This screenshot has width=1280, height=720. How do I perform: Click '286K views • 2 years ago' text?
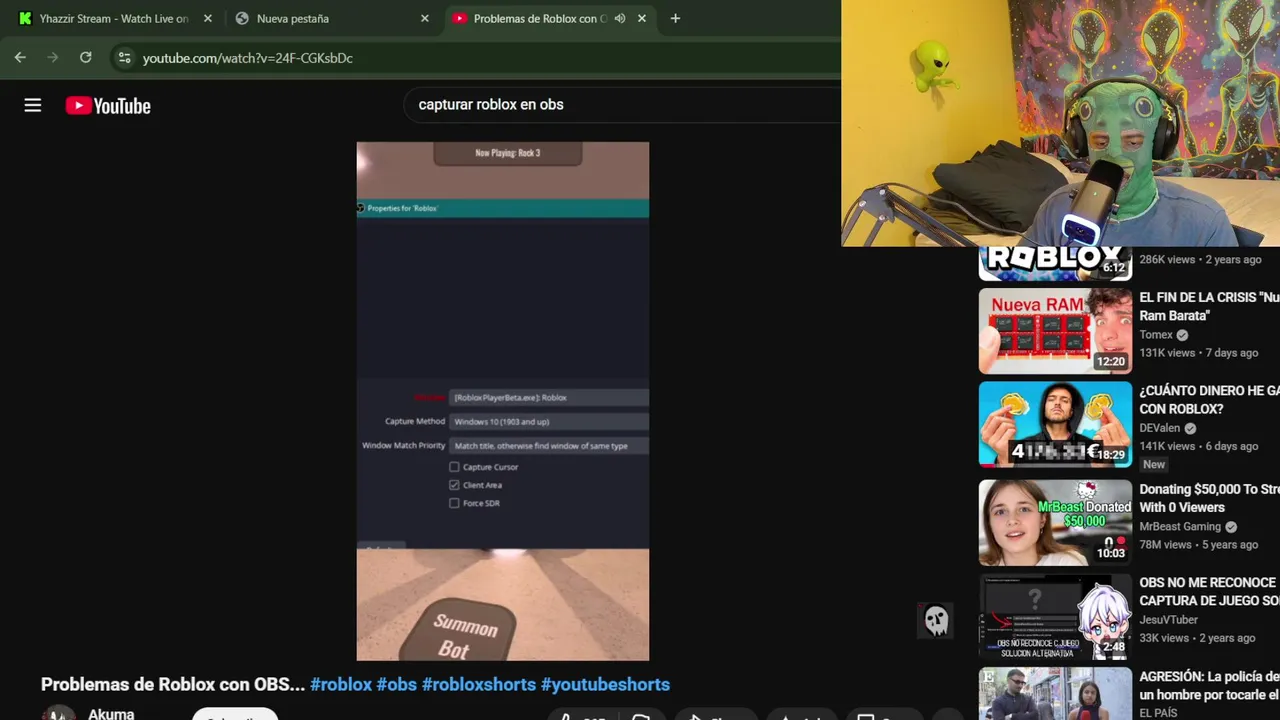click(1200, 260)
